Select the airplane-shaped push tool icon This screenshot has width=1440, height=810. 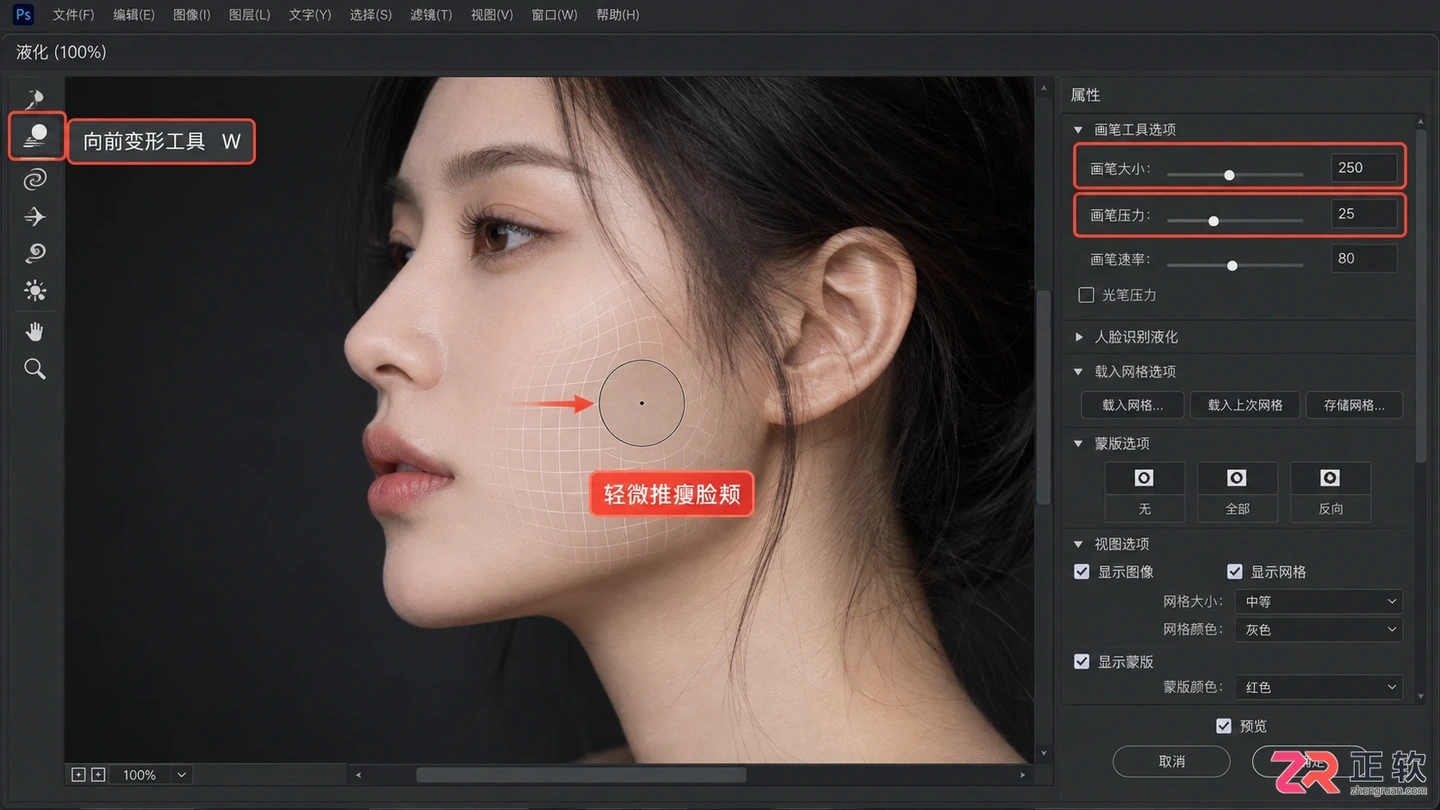(35, 217)
